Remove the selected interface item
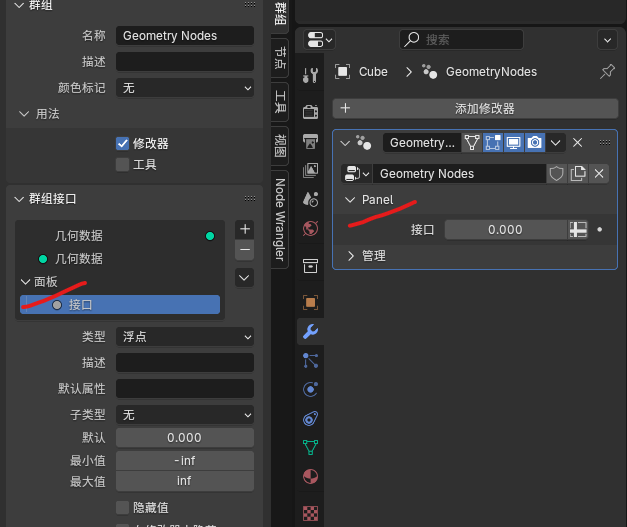Image resolution: width=627 pixels, height=527 pixels. tap(245, 250)
